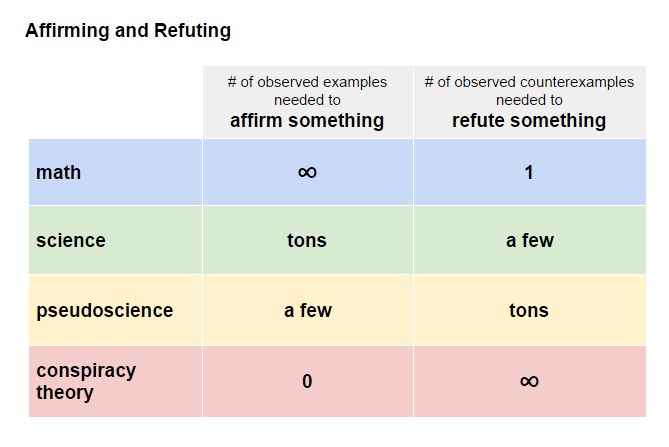Click the 'Affirming and Refuting' title
This screenshot has width=669, height=447.
click(x=128, y=31)
